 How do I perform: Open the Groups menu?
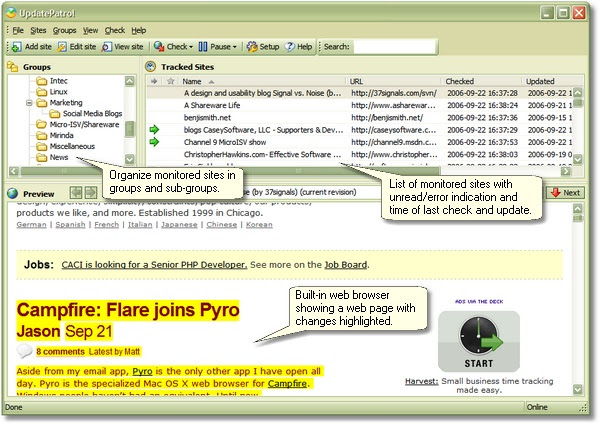point(64,30)
